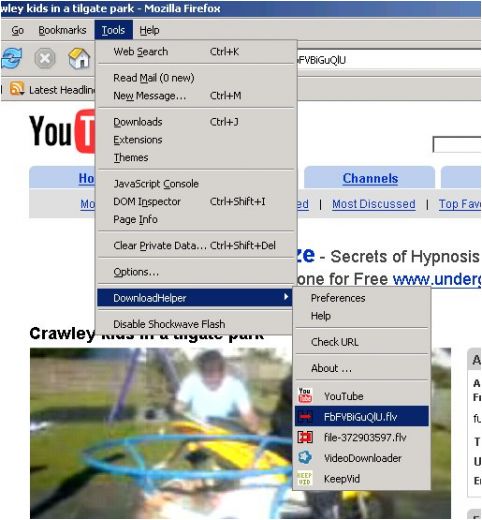Screen dimensions: 482x520
Task: Select Read Mail (0 new)
Action: click(x=196, y=78)
